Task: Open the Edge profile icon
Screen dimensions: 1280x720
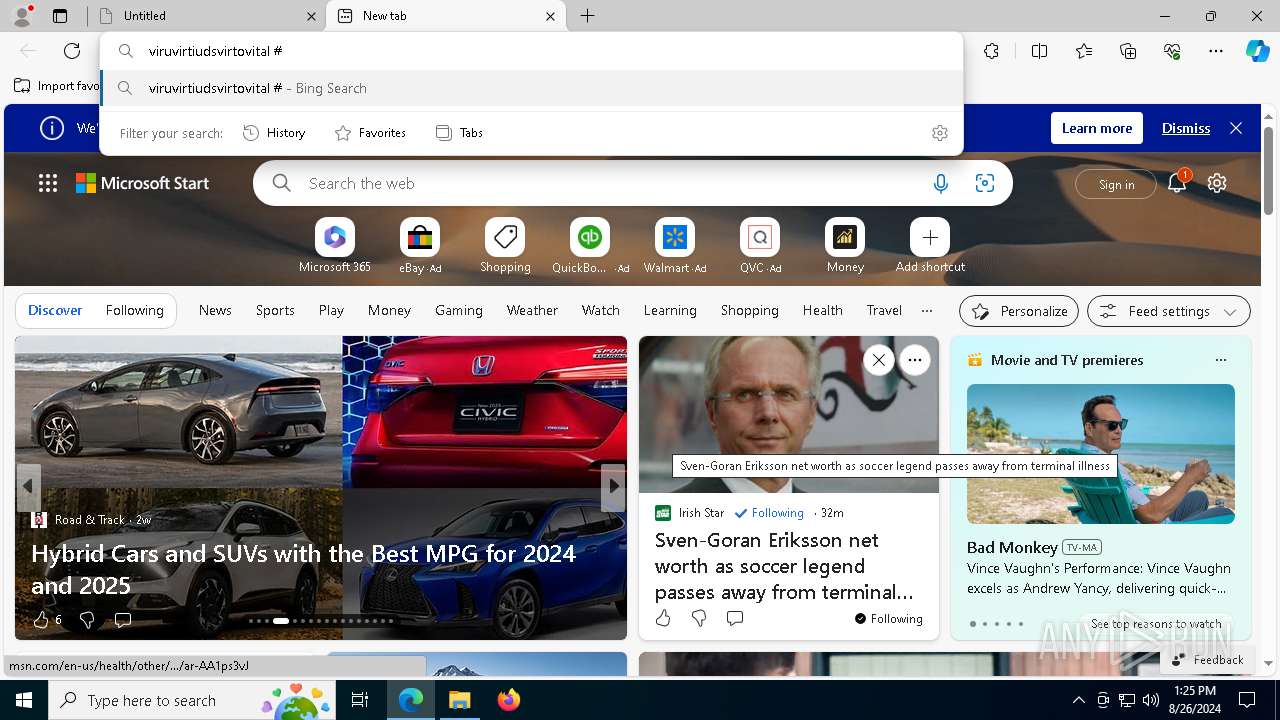Action: (22, 16)
